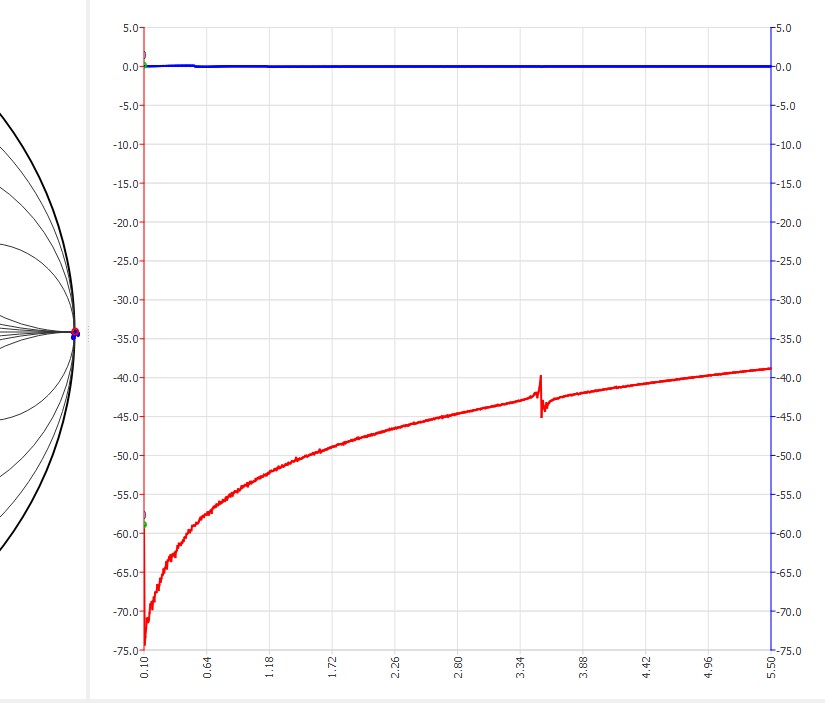
Task: Click -30.0 label on the blue axis
Action: pos(789,300)
